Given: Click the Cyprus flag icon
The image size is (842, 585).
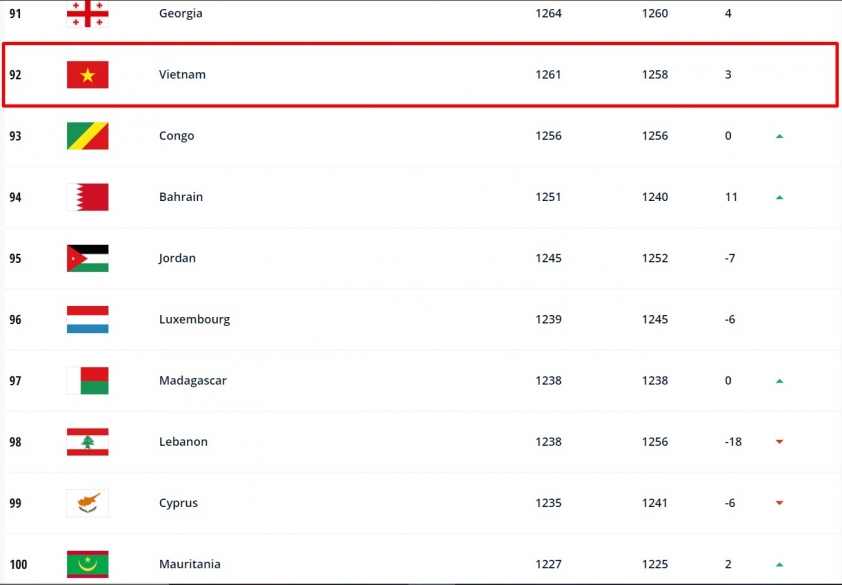Looking at the screenshot, I should pos(88,503).
